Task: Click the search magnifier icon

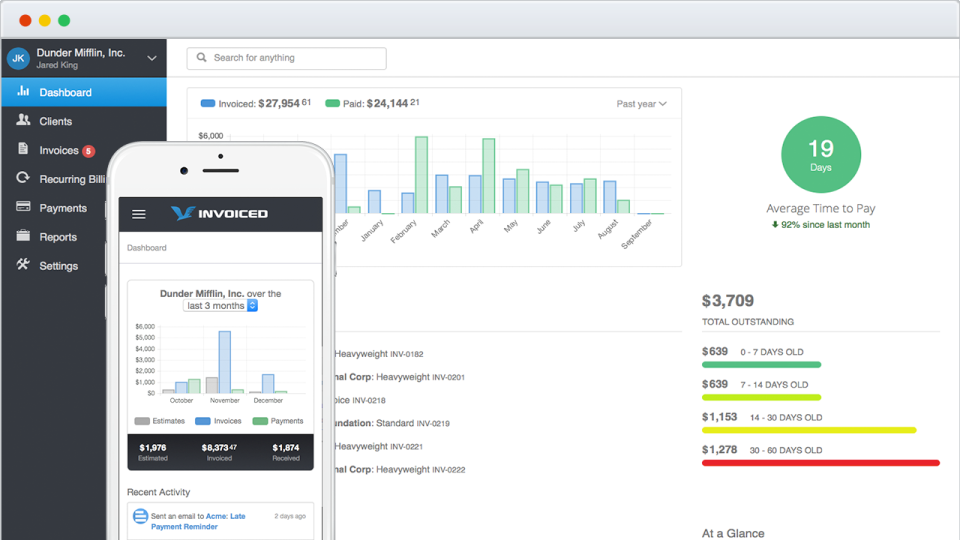Action: click(x=201, y=58)
